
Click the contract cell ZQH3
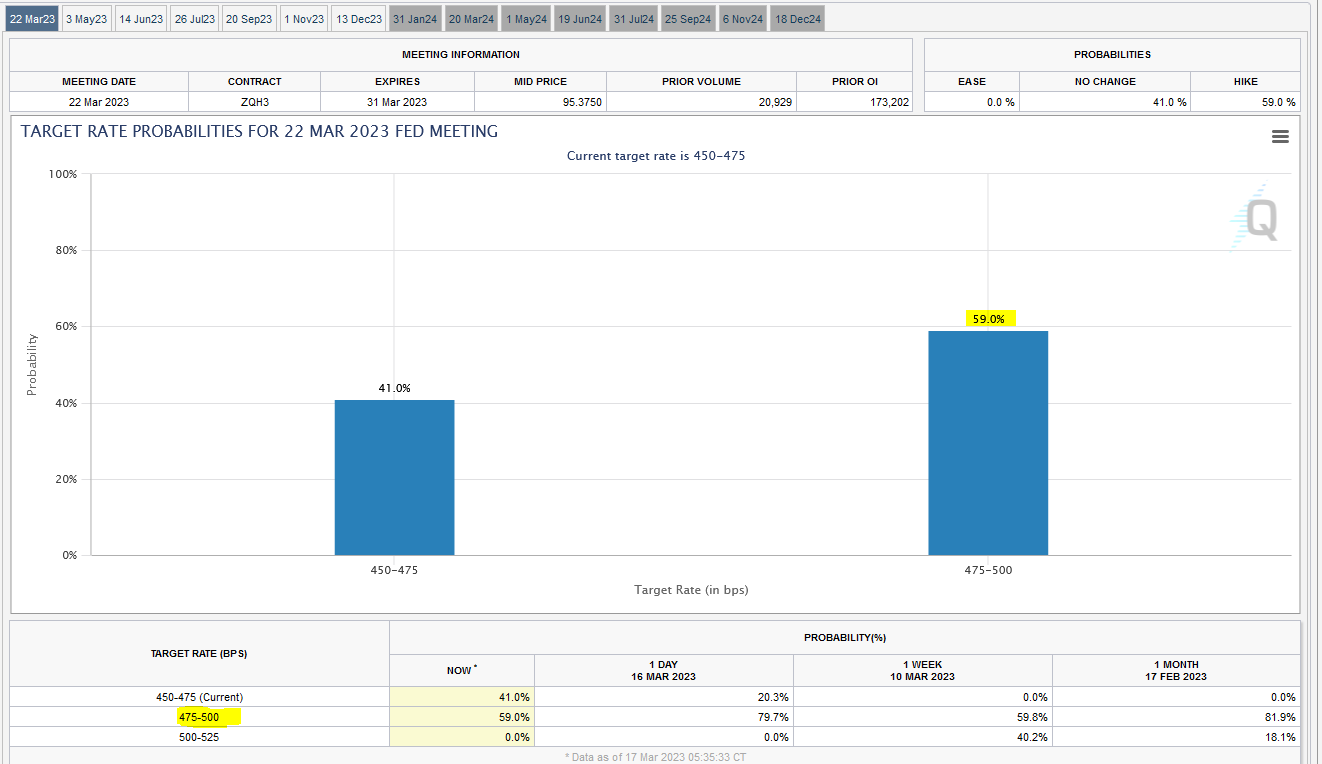coord(255,102)
